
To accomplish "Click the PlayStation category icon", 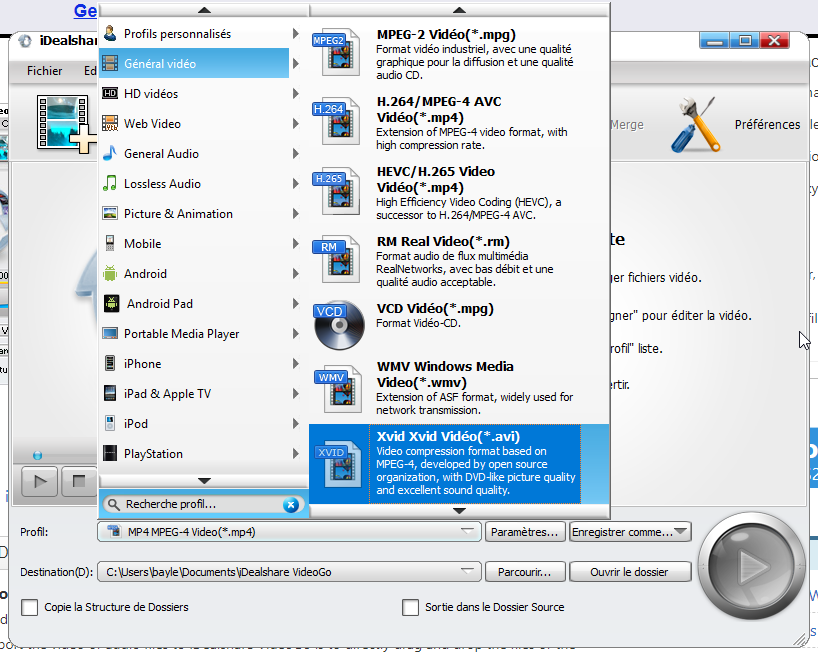I will pyautogui.click(x=110, y=454).
